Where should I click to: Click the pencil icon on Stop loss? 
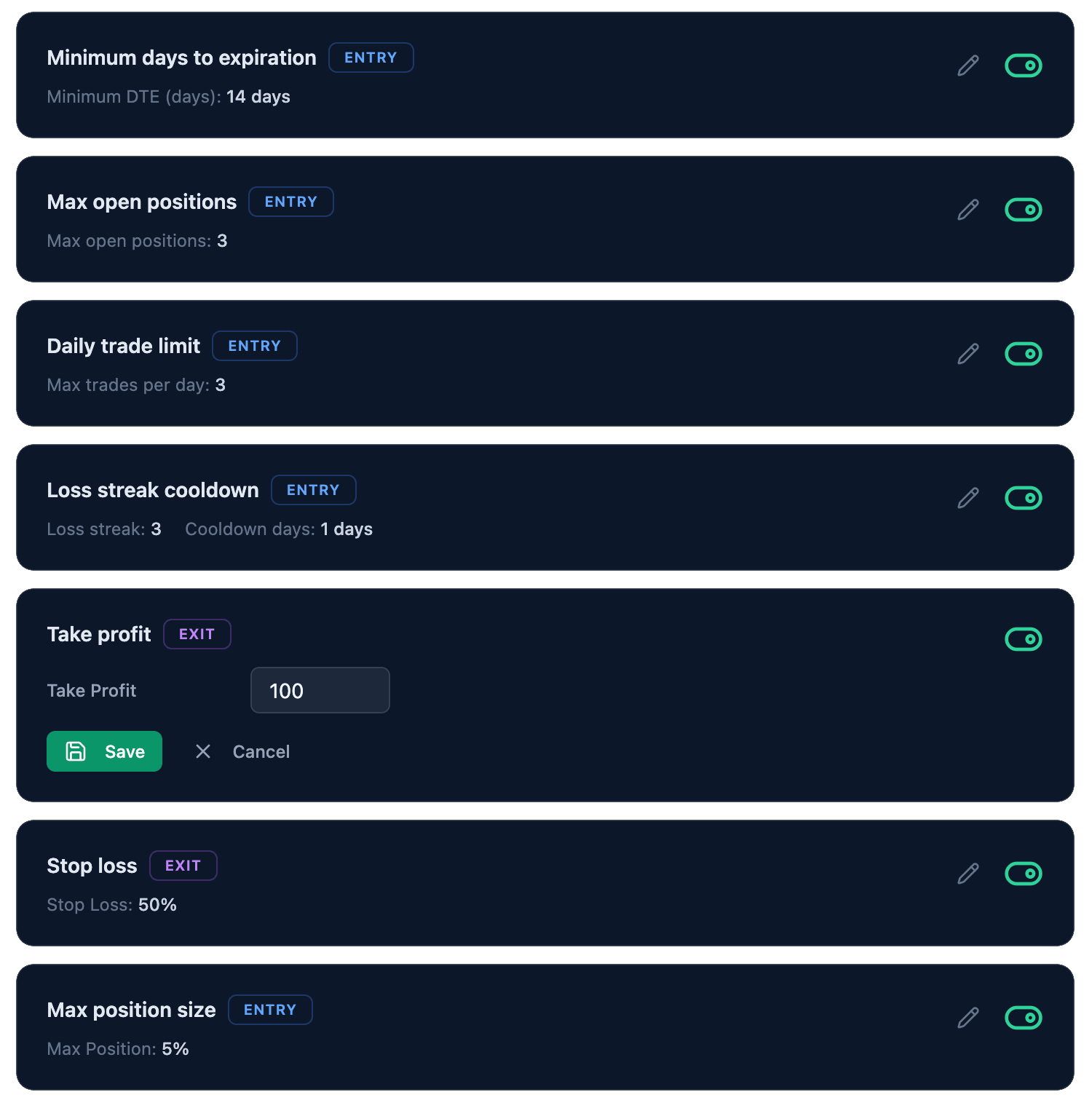(968, 872)
